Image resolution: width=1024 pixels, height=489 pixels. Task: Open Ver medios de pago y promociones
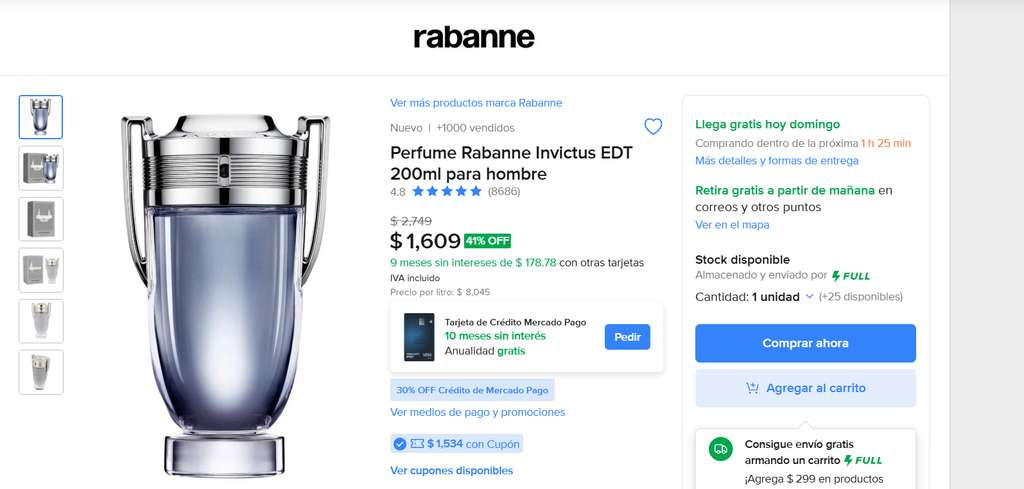click(477, 413)
